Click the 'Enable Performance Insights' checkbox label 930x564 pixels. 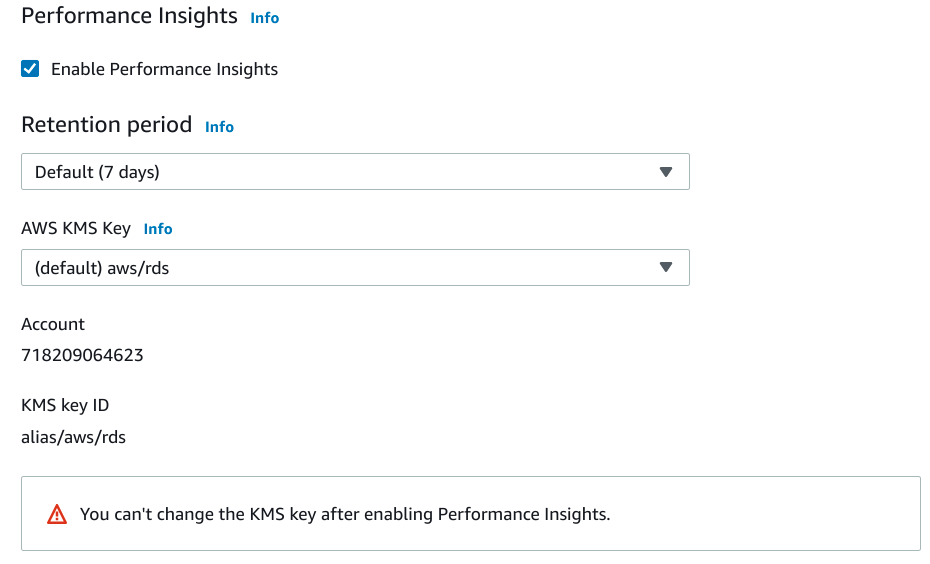click(164, 69)
